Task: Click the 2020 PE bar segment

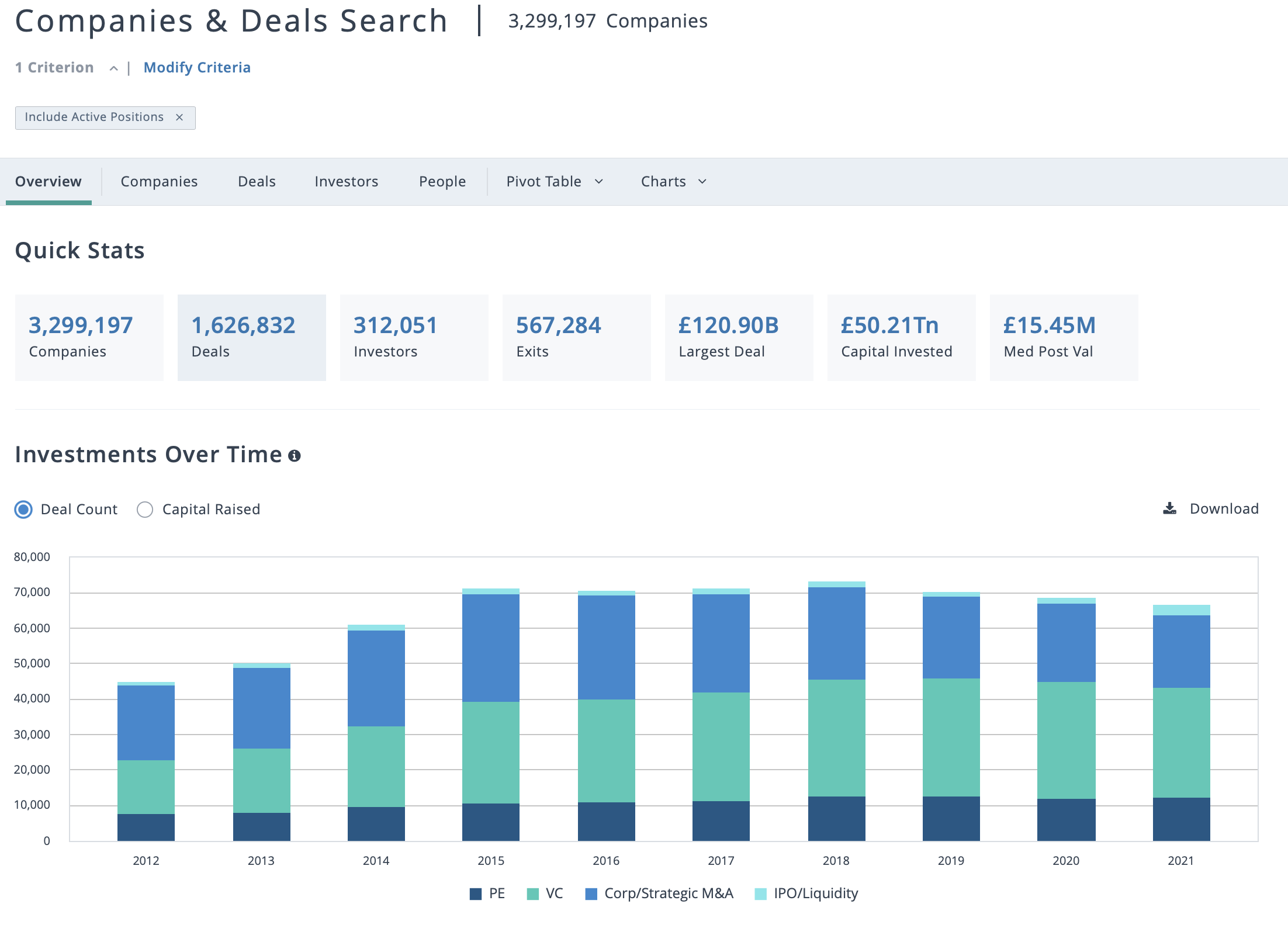Action: coord(1067,820)
